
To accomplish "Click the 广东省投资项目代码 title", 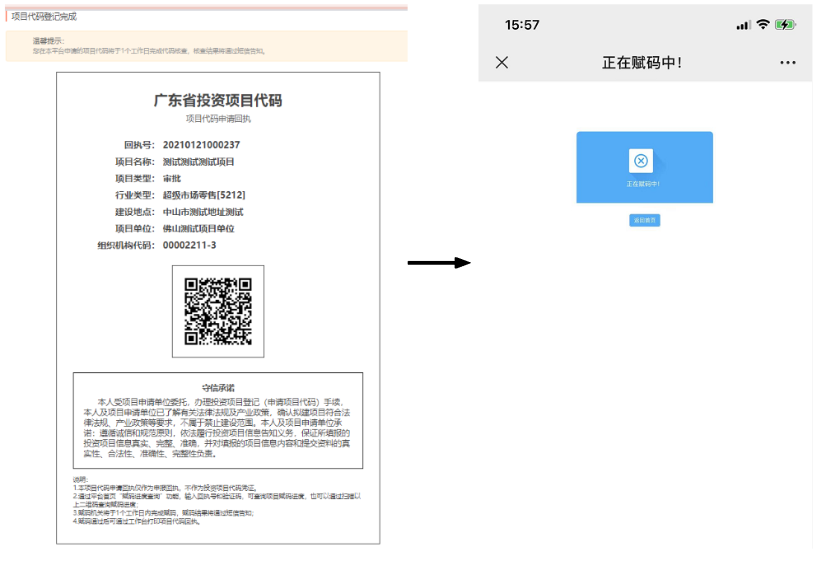I will coord(218,100).
